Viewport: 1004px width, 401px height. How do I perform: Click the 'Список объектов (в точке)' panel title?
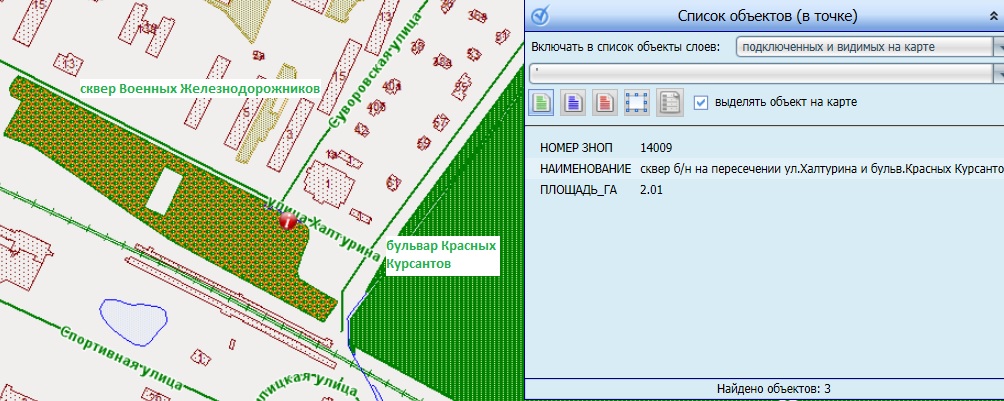point(767,16)
